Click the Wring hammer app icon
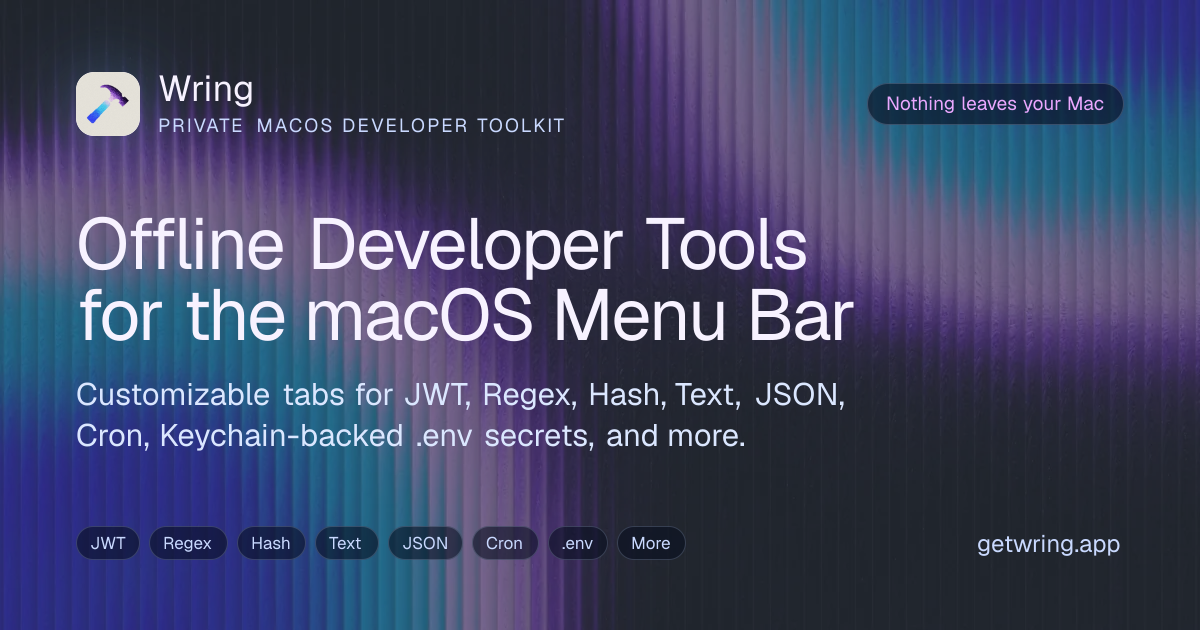The image size is (1200, 630). point(108,104)
